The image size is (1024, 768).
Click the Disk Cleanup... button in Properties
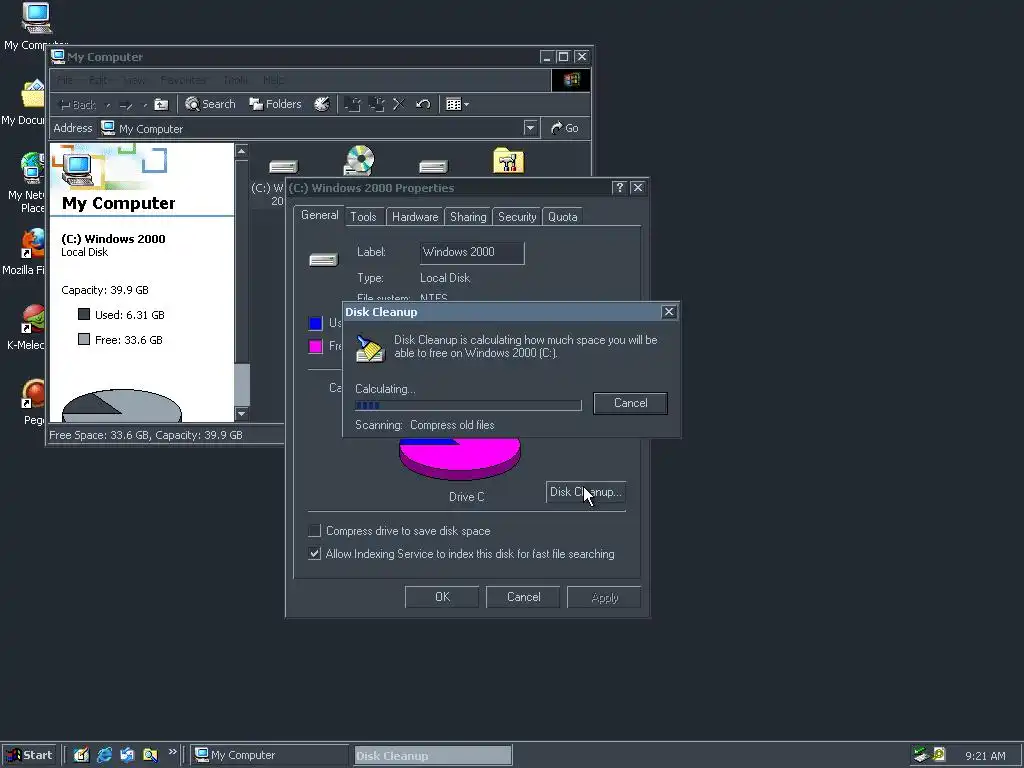pyautogui.click(x=586, y=492)
